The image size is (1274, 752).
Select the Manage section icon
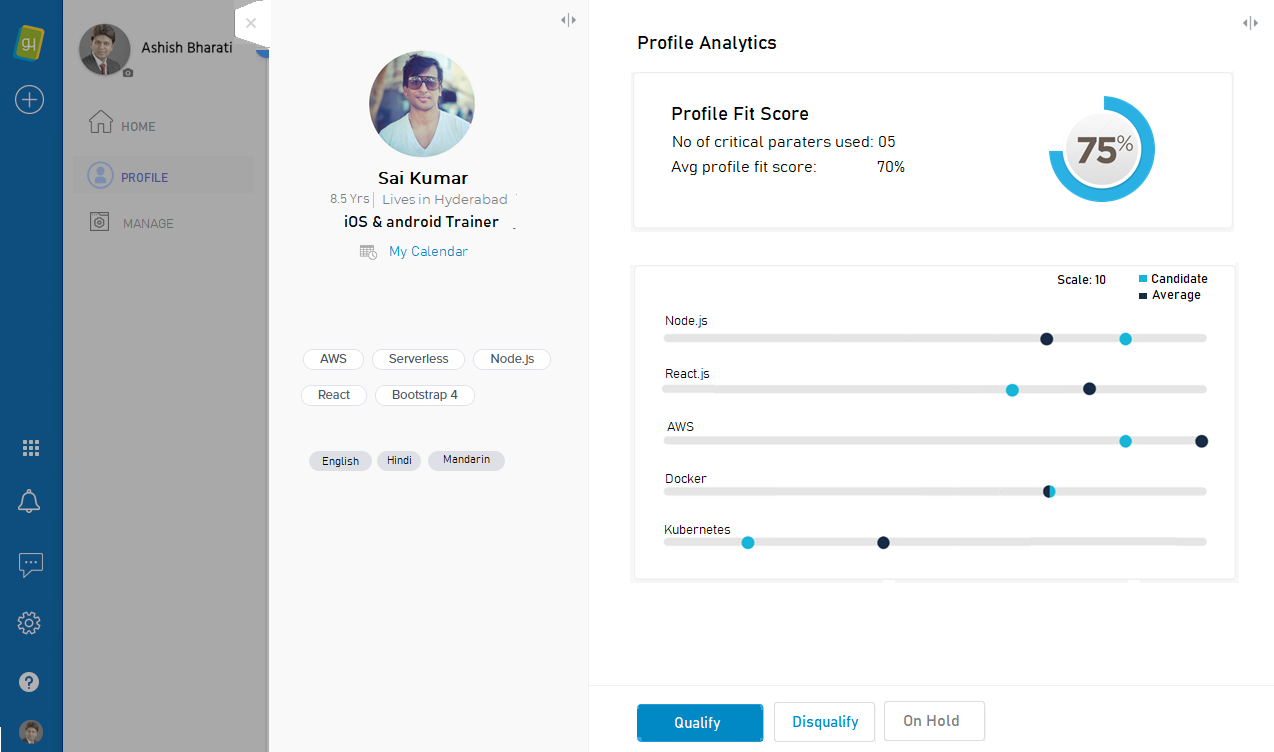coord(100,221)
